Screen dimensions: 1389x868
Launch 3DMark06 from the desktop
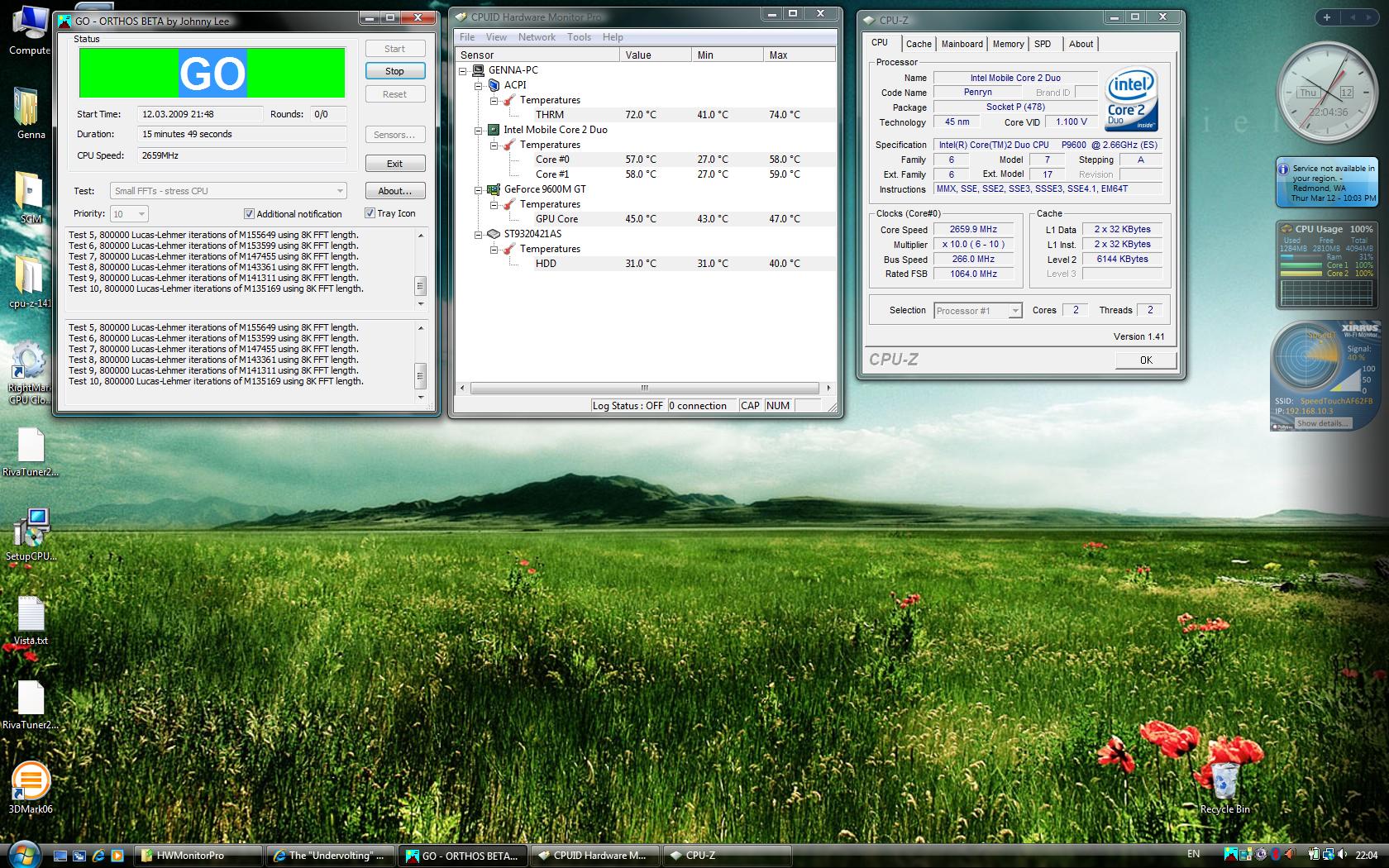pos(30,787)
